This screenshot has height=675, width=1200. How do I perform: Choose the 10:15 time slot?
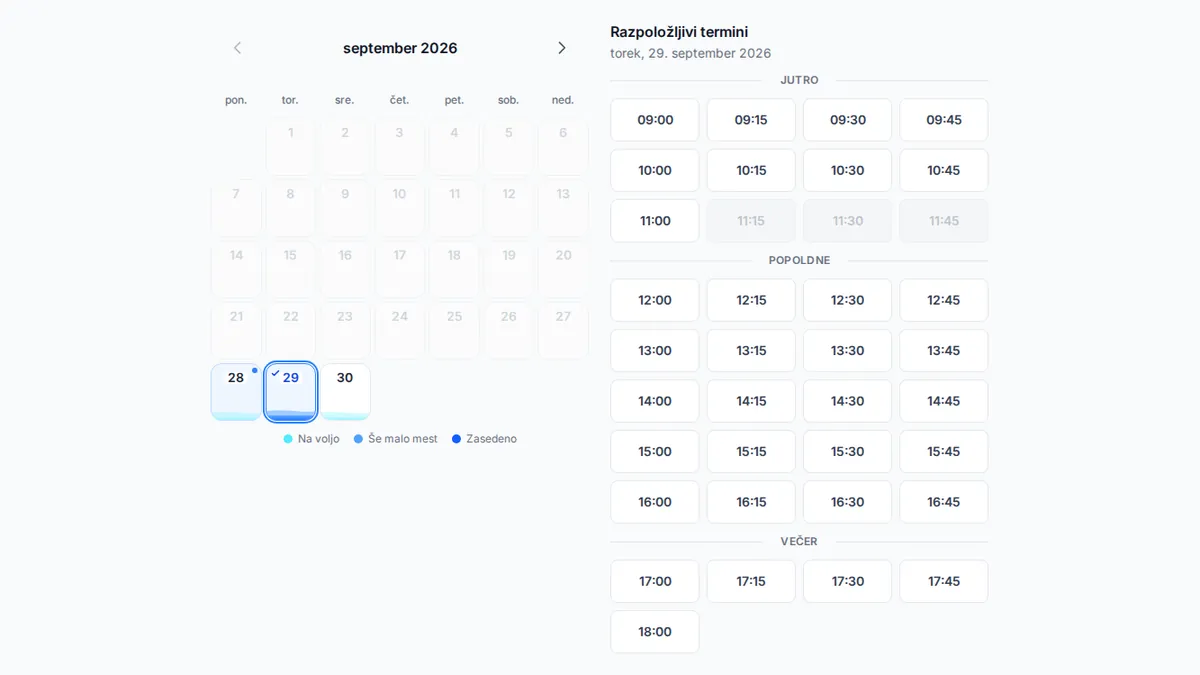point(751,170)
